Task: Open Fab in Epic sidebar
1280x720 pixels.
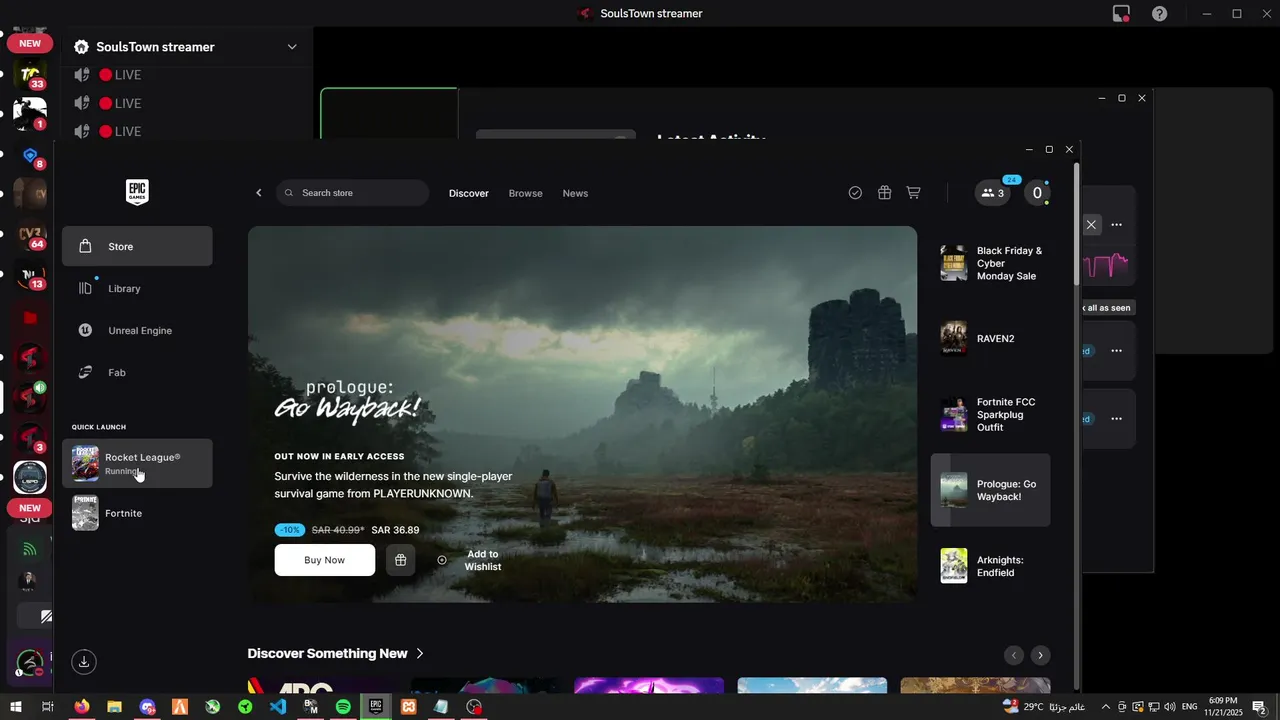Action: coord(137,372)
